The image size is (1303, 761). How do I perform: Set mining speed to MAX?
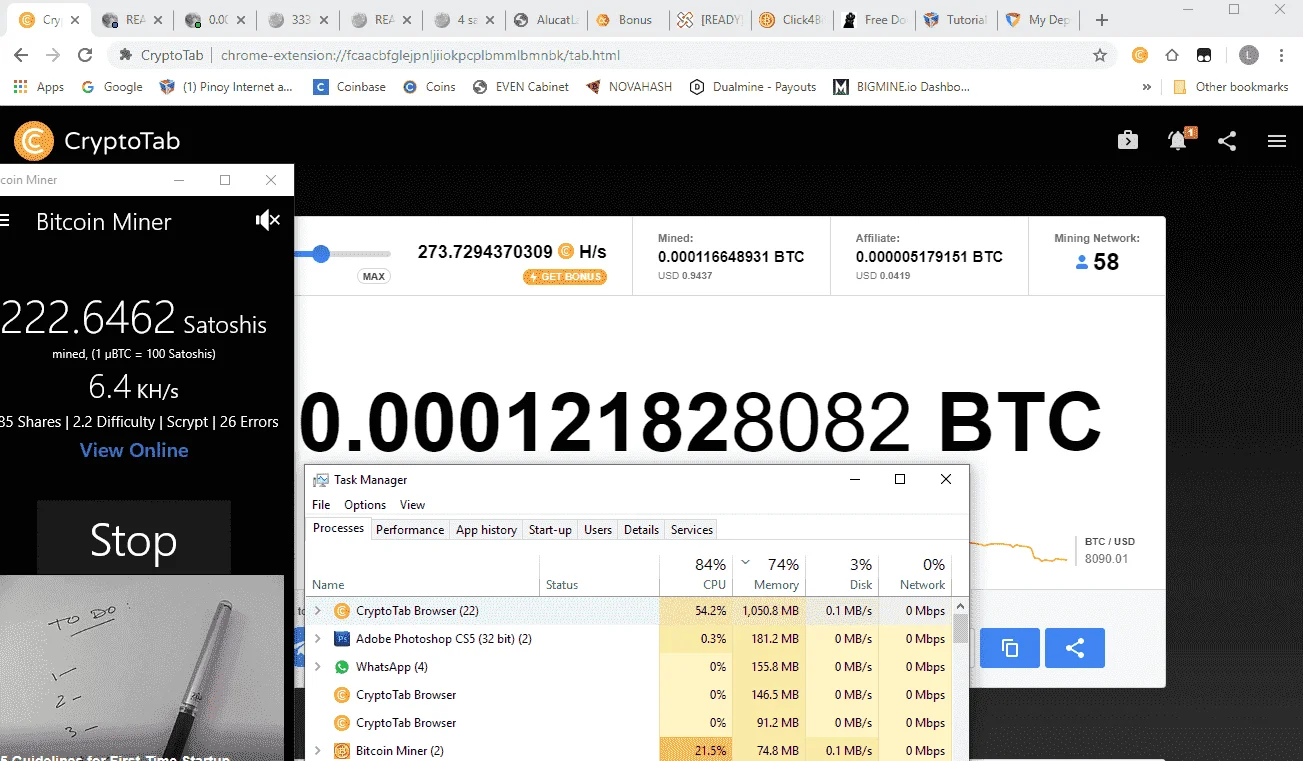374,277
